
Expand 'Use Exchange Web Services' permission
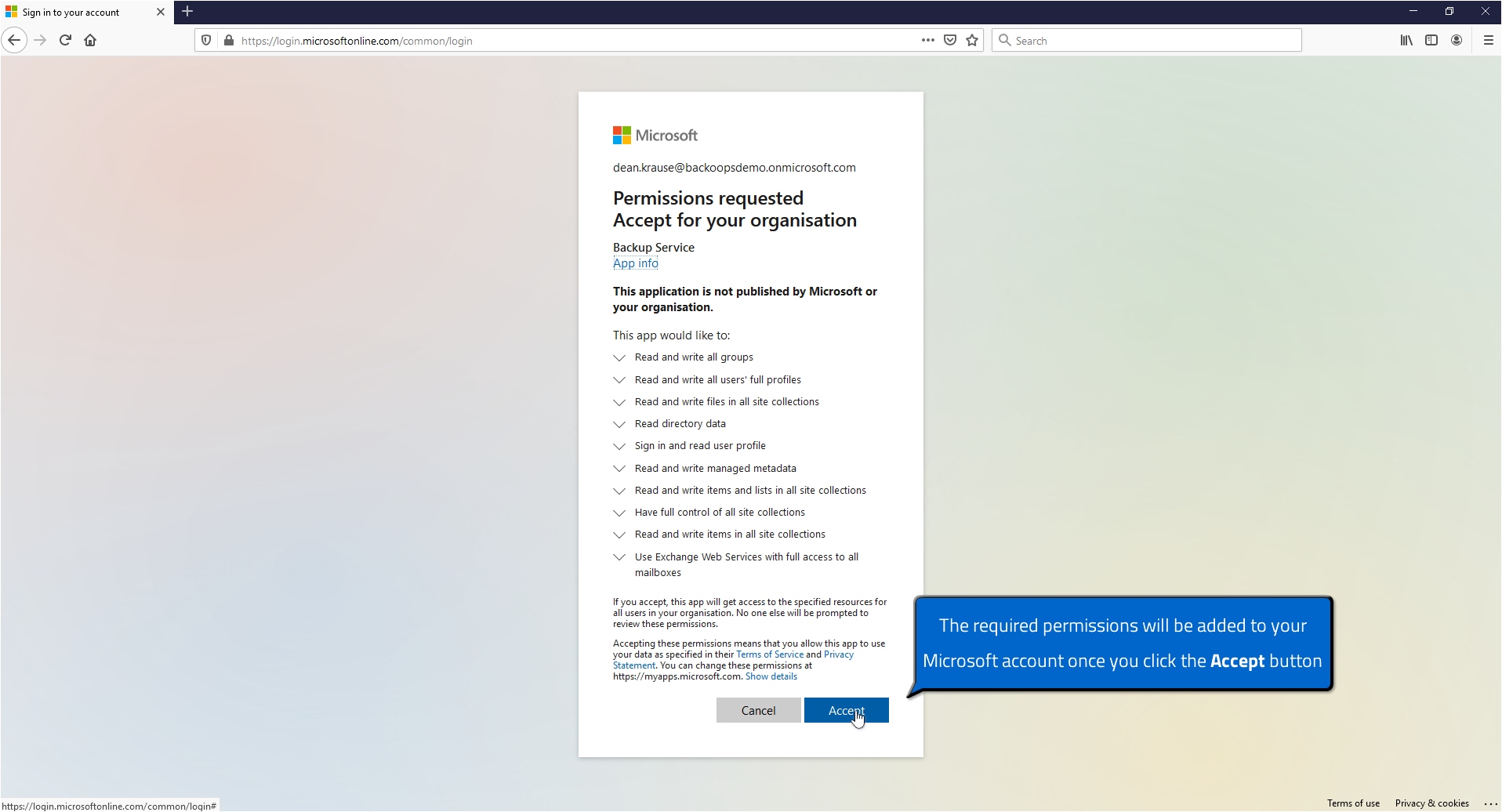[x=619, y=557]
